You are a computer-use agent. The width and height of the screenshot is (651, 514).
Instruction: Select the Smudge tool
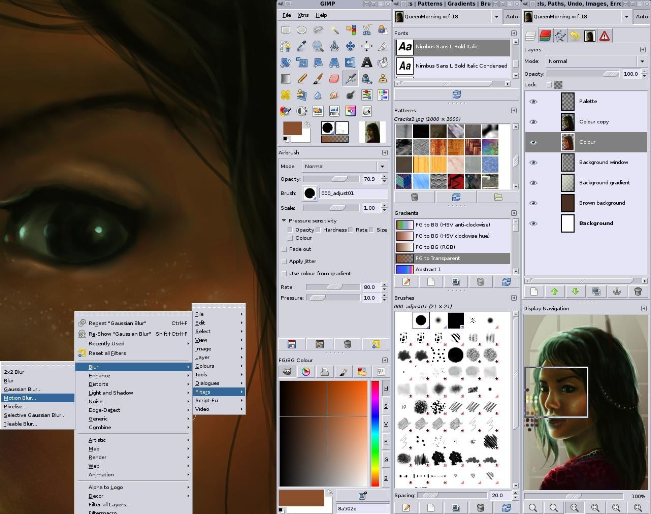(334, 95)
